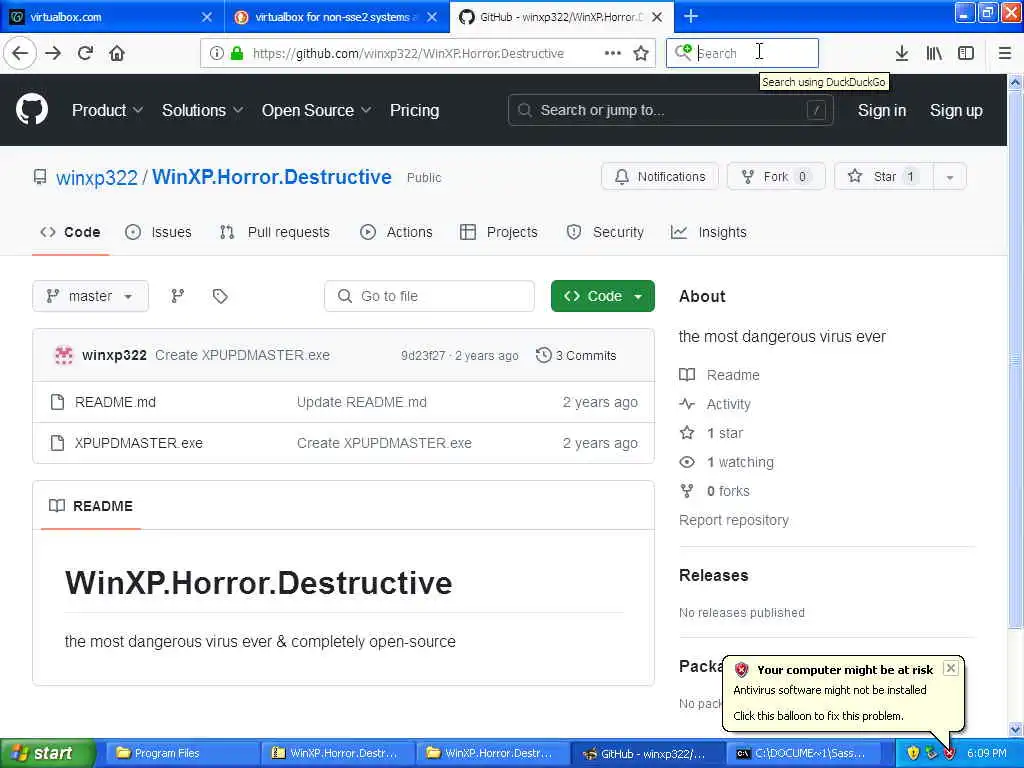Reload the current page

[x=86, y=53]
